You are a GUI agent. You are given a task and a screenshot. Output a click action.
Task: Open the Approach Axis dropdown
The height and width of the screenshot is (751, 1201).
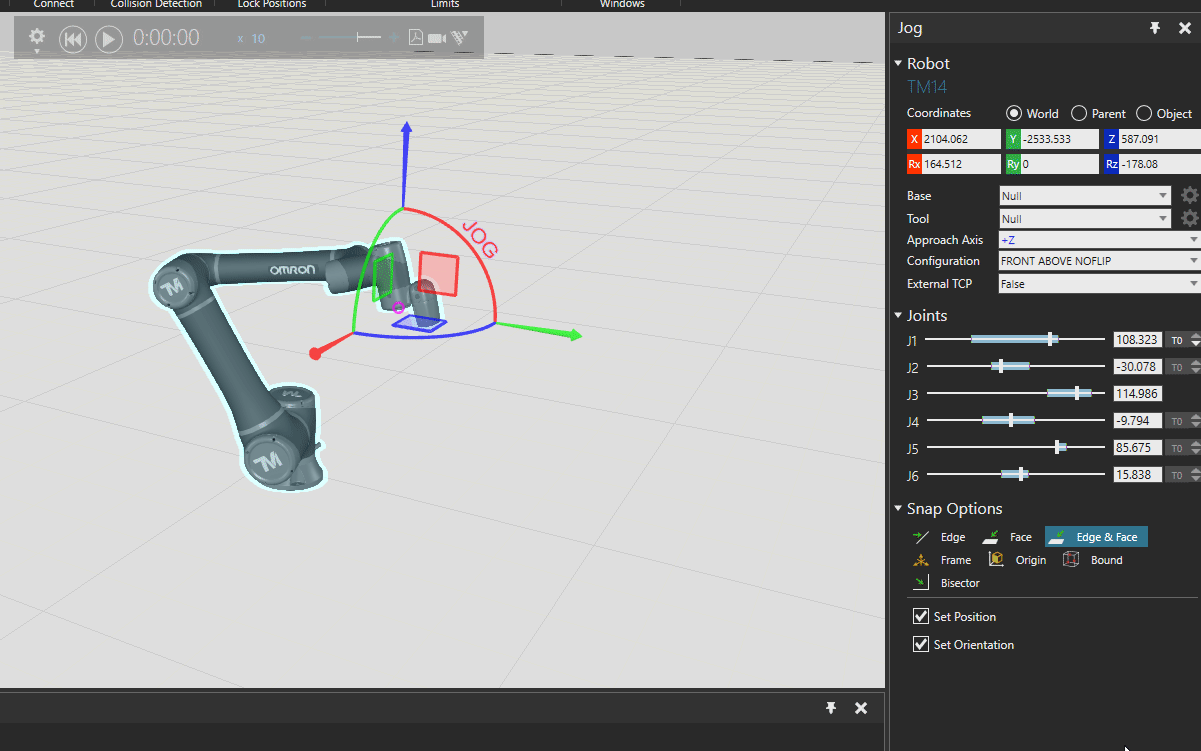(1099, 240)
